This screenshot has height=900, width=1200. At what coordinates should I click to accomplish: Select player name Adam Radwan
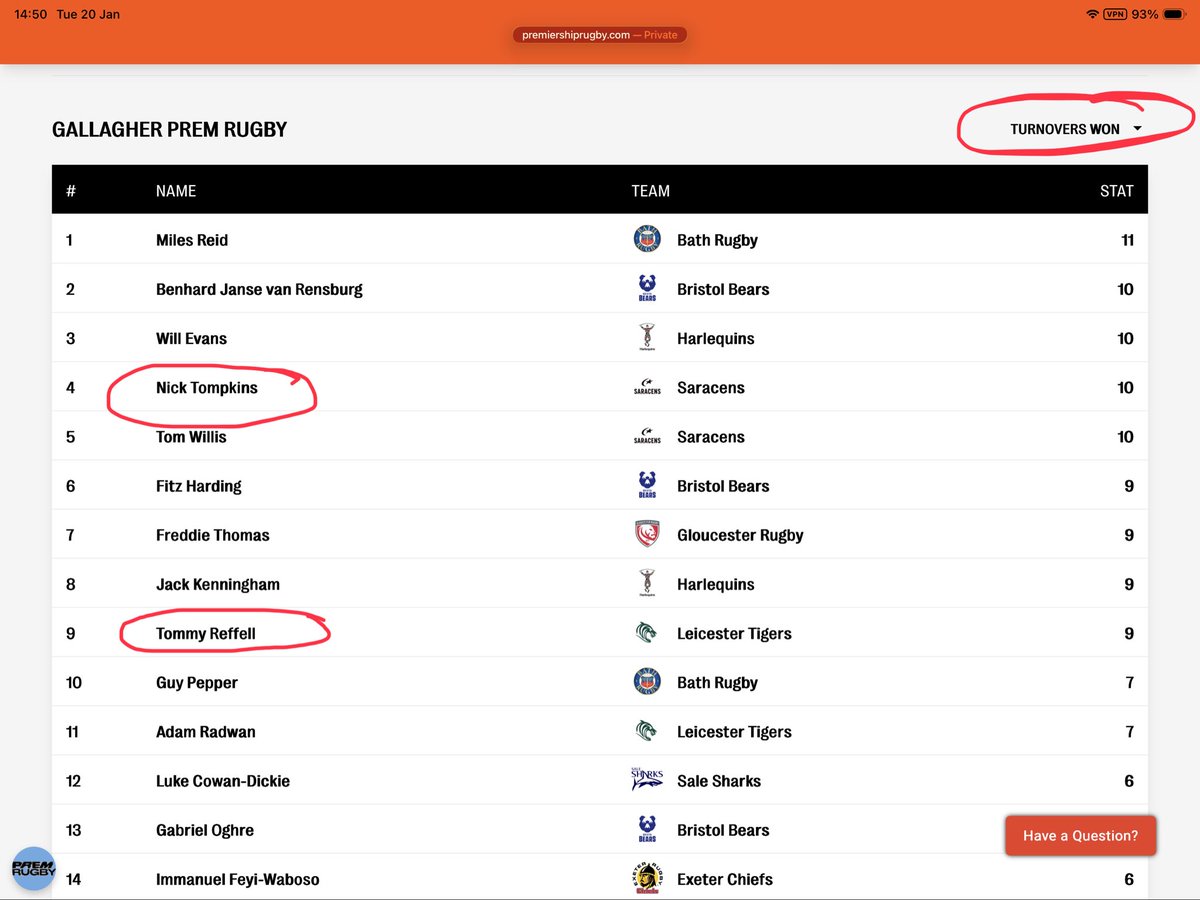coord(206,731)
